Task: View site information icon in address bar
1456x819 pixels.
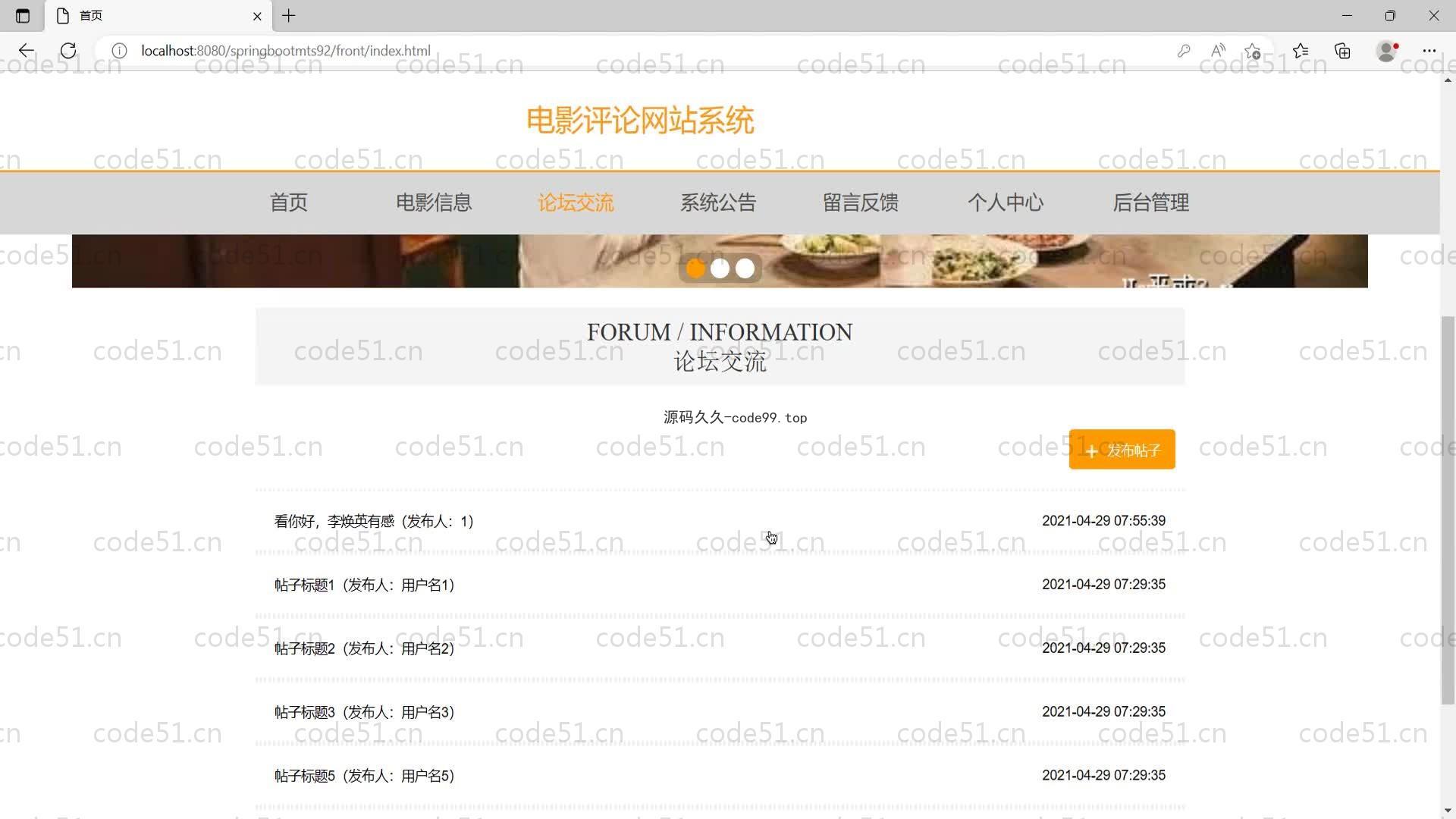Action: (x=119, y=51)
